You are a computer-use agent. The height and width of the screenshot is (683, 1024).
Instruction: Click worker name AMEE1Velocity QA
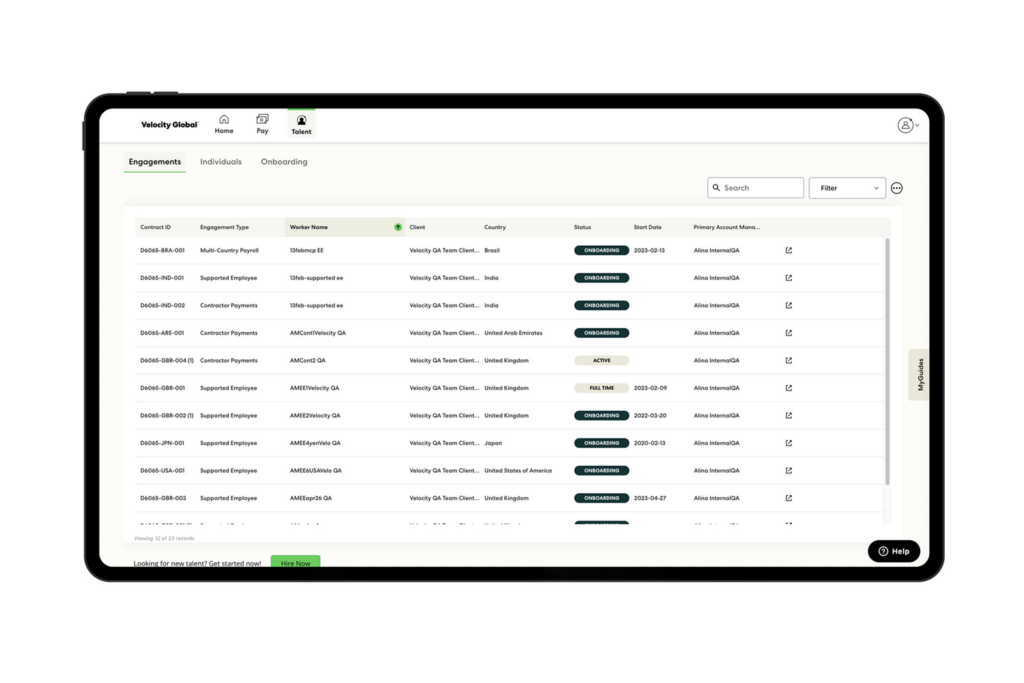[314, 388]
